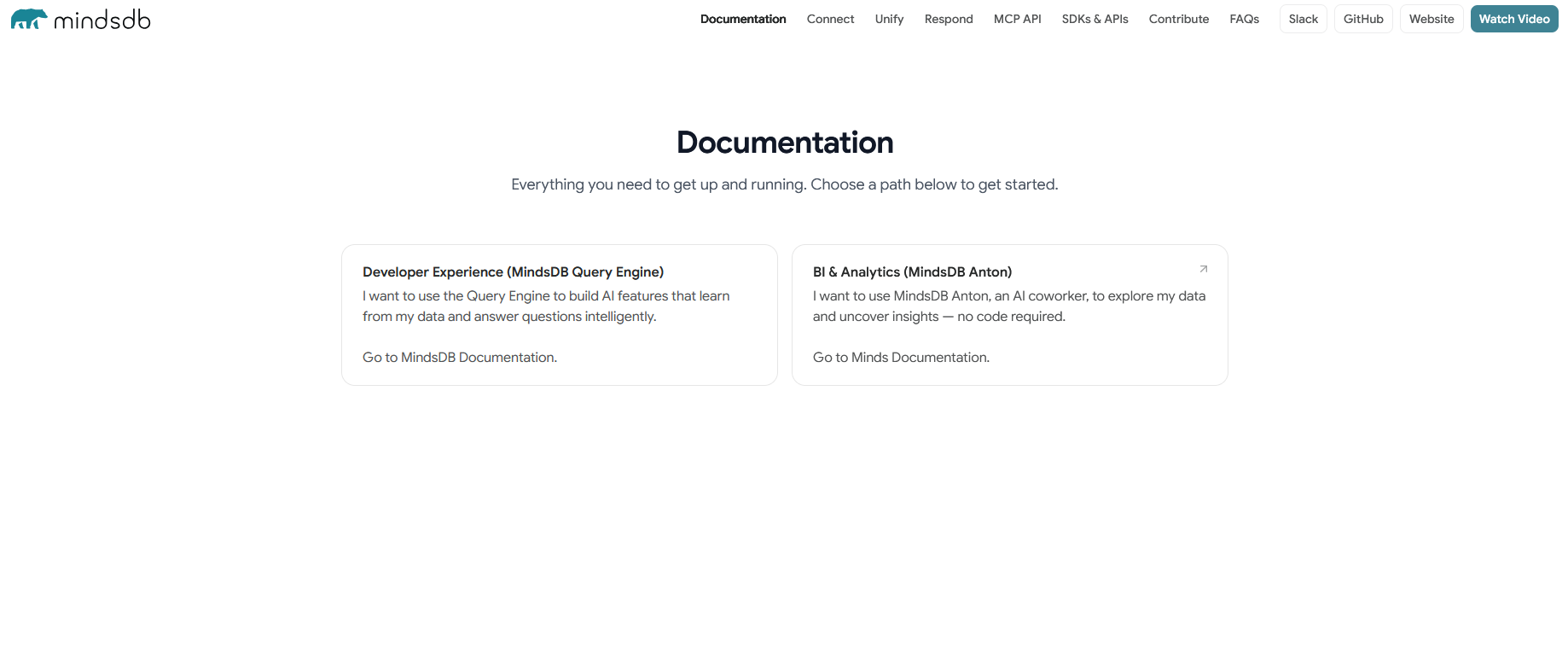The image size is (1568, 671).
Task: Click the mindsdb wordmark text
Action: coord(102,19)
